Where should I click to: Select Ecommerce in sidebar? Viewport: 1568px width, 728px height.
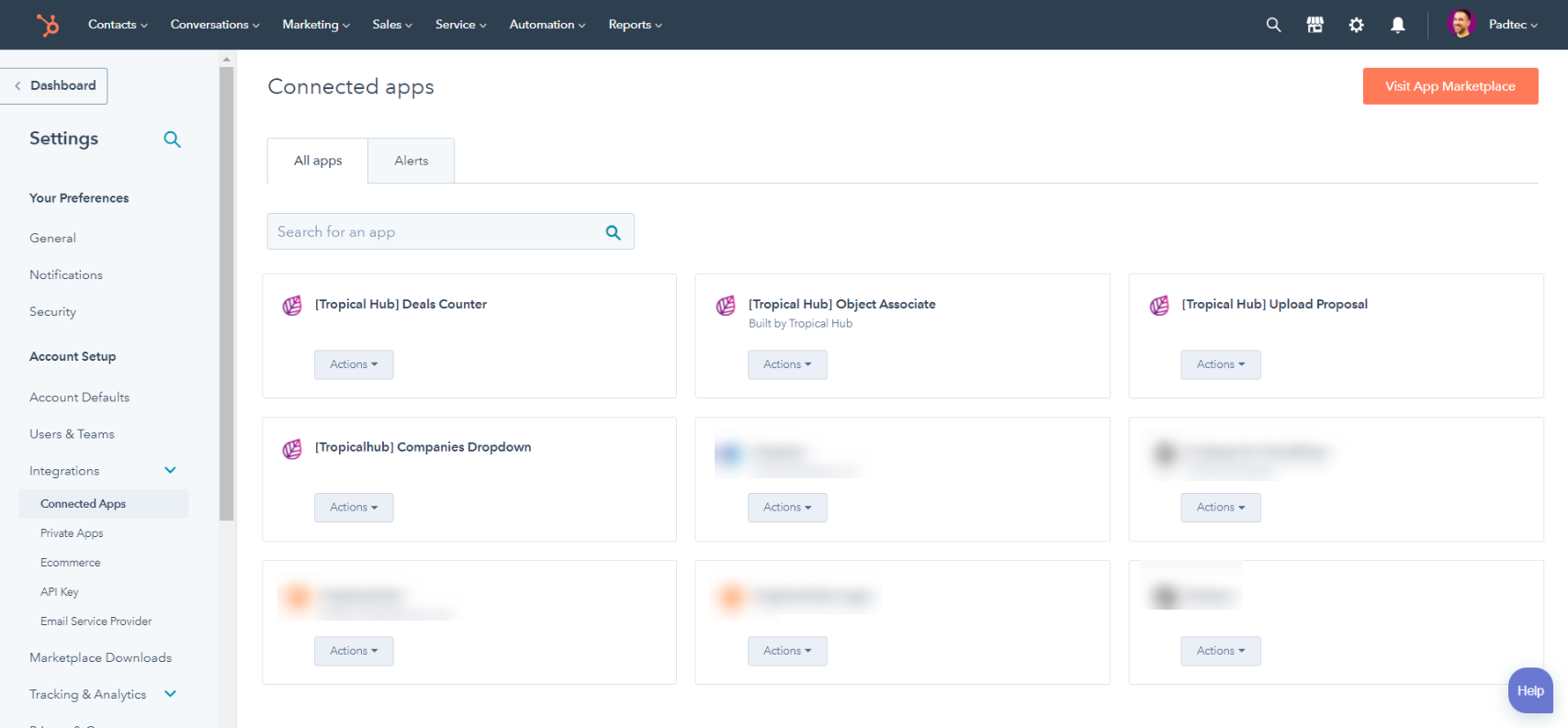click(x=71, y=563)
